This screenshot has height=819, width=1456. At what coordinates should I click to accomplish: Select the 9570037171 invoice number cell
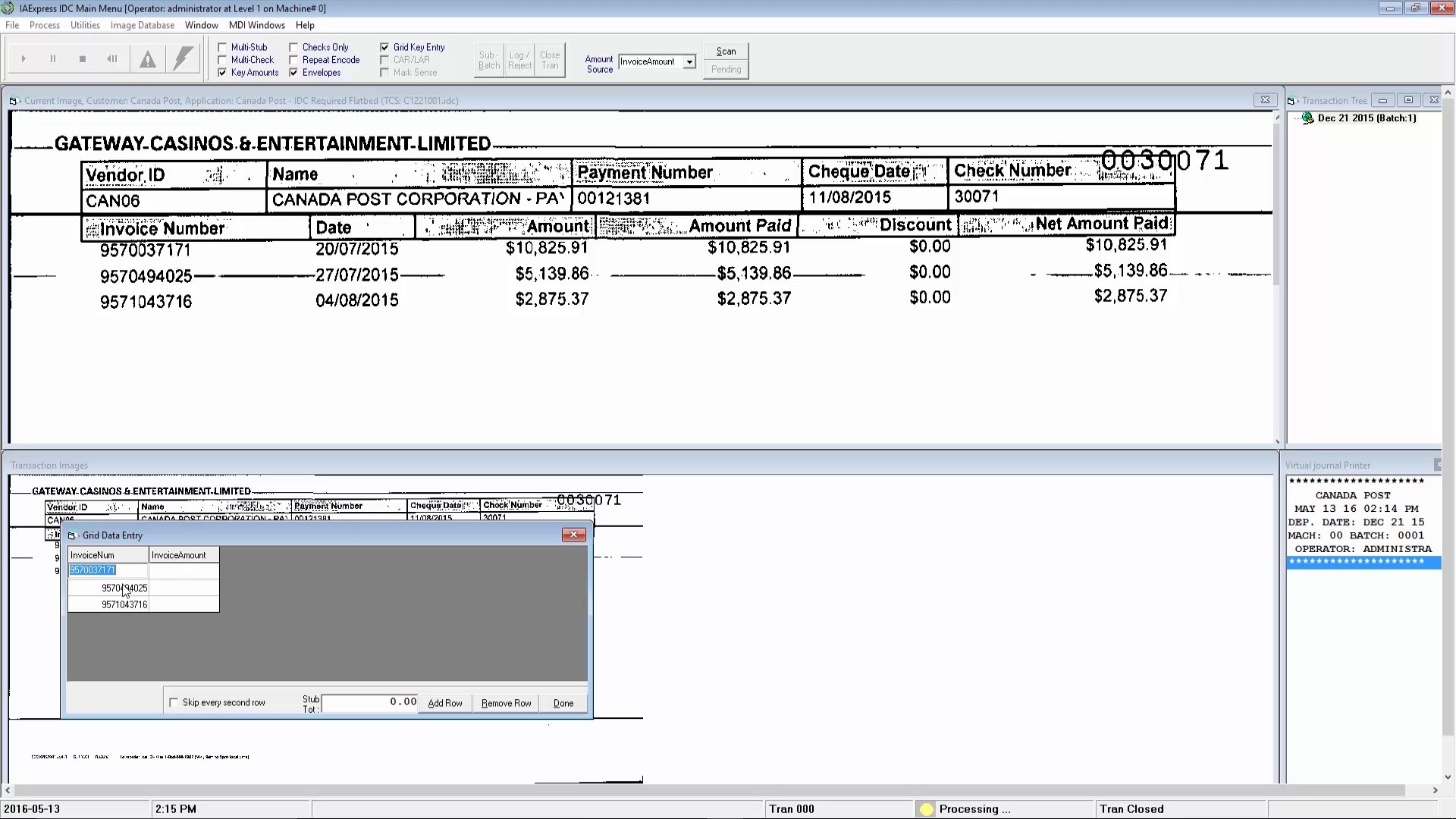(x=108, y=570)
